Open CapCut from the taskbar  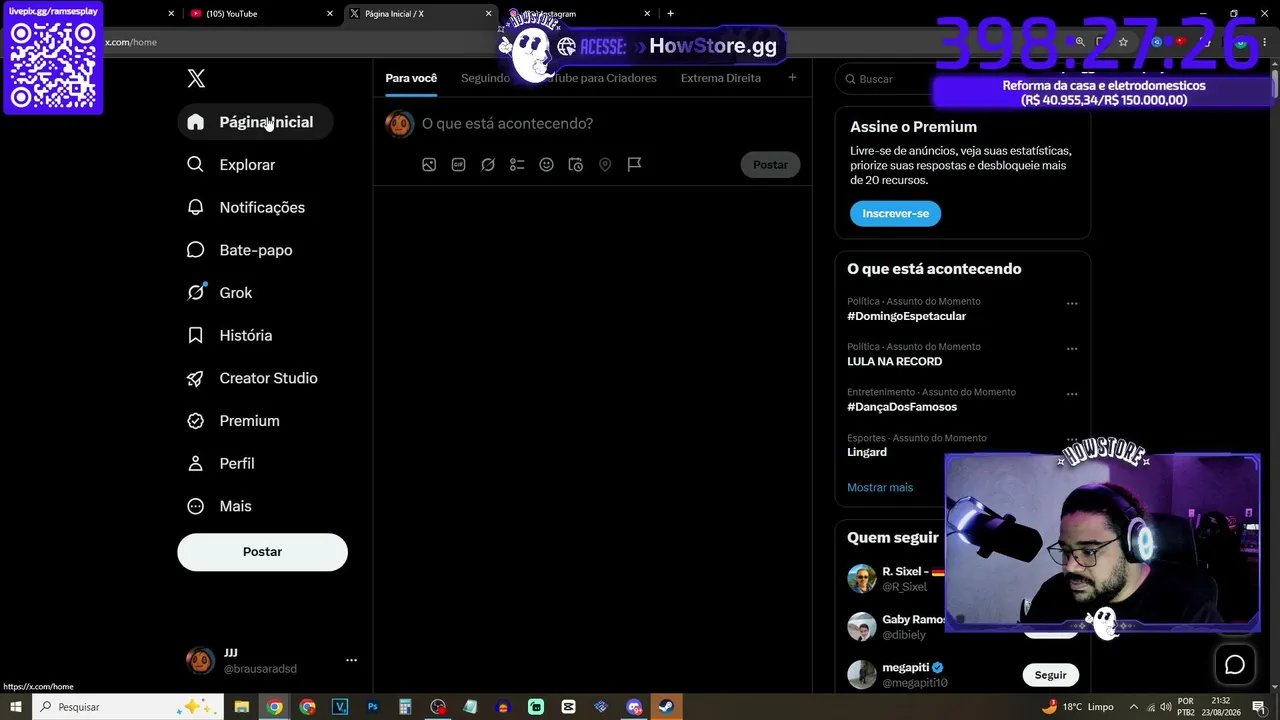coord(568,707)
